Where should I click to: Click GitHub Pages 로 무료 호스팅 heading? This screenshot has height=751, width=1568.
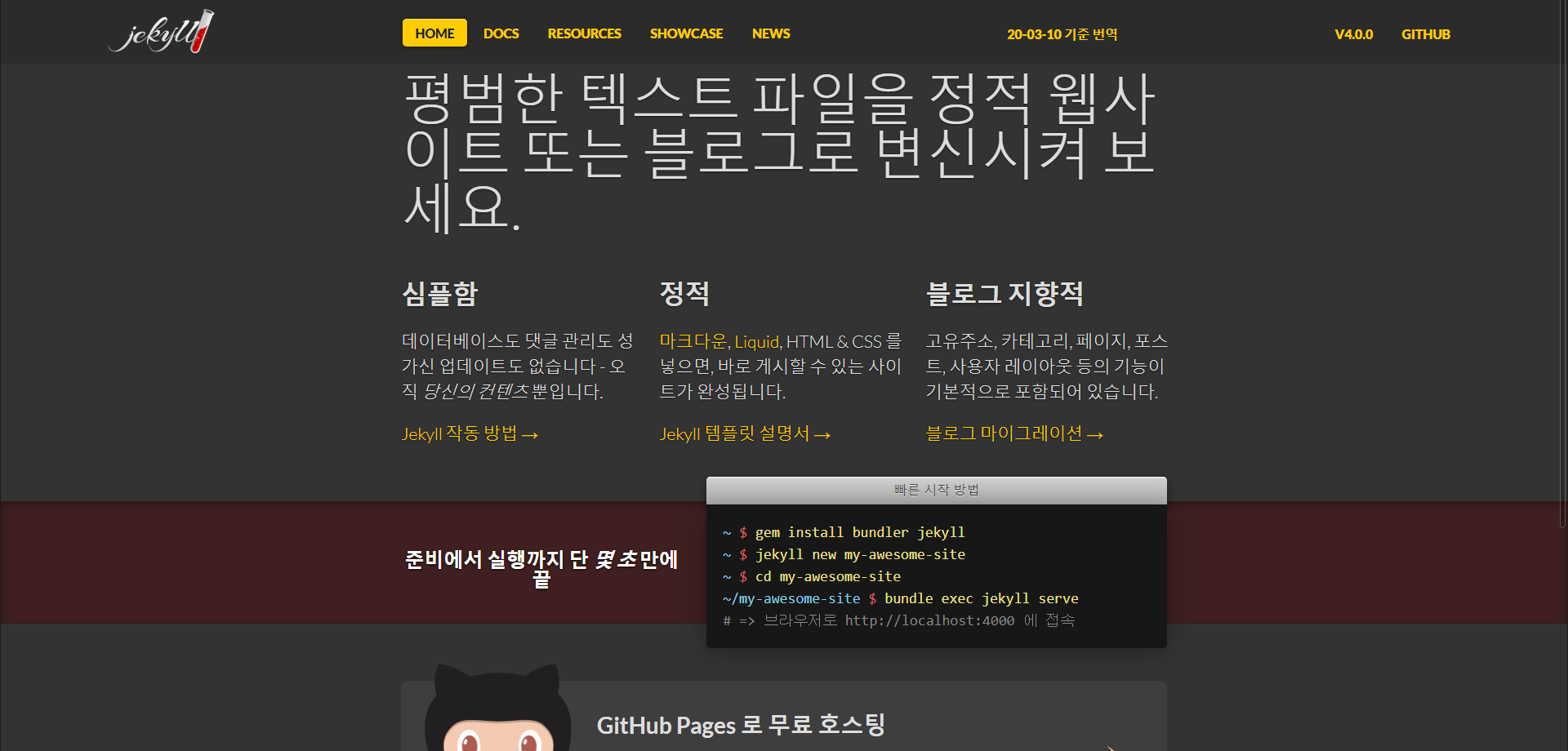pos(741,725)
